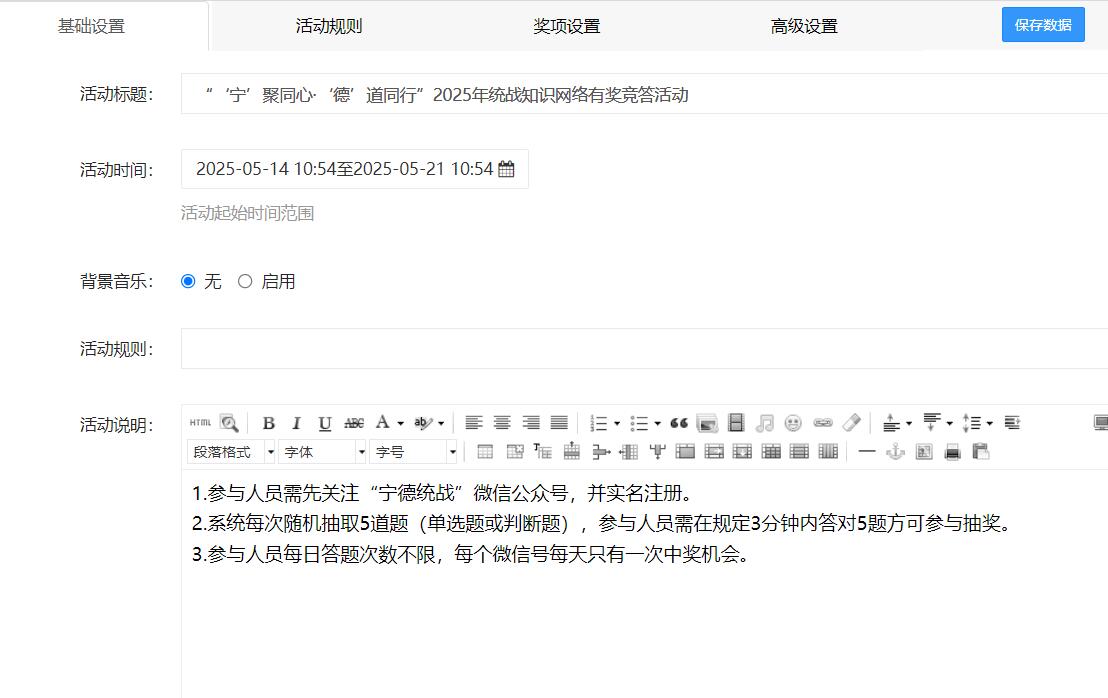Open the HTML source view in the editor
The image size is (1108, 698).
point(200,423)
